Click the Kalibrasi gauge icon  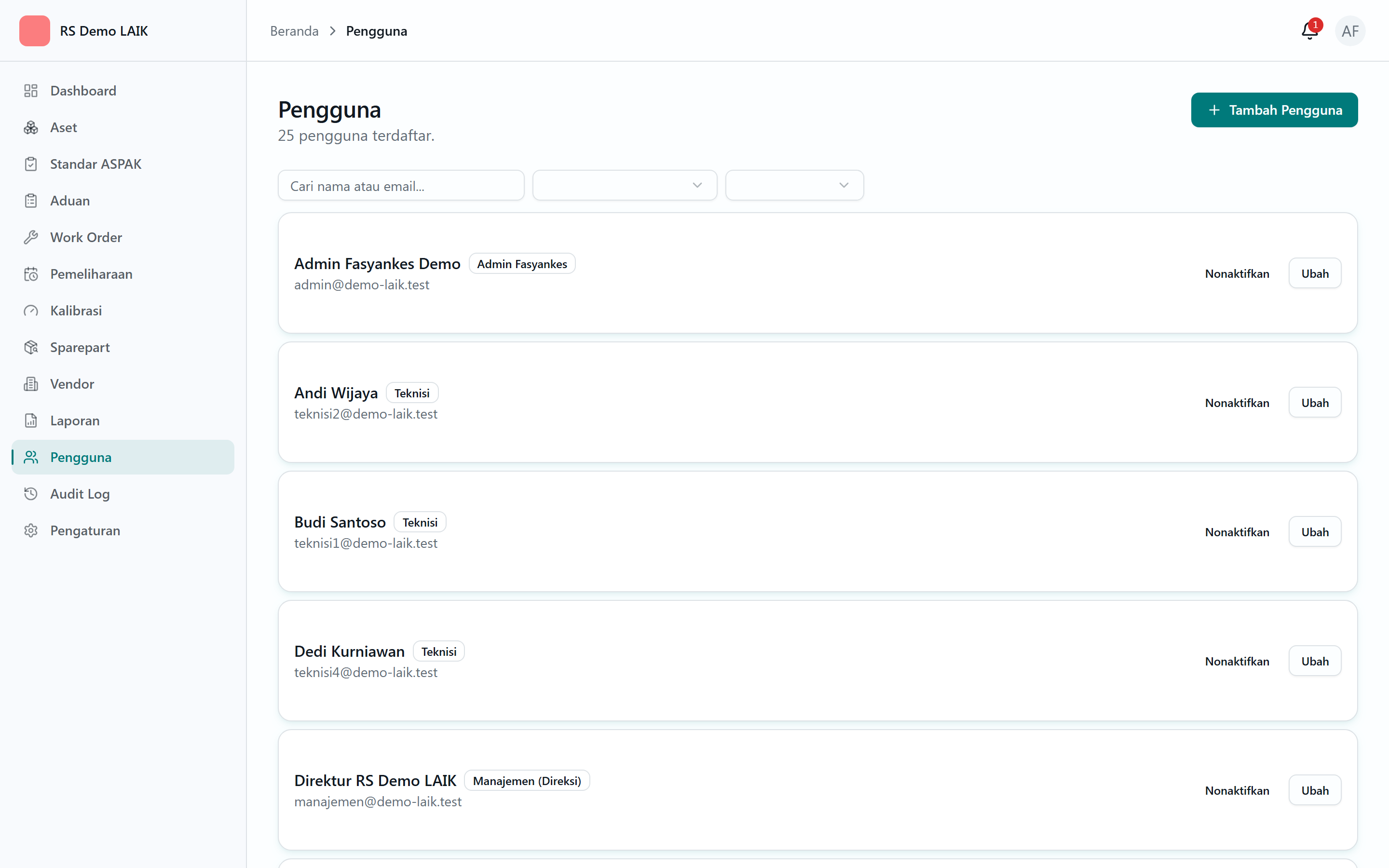point(31,311)
